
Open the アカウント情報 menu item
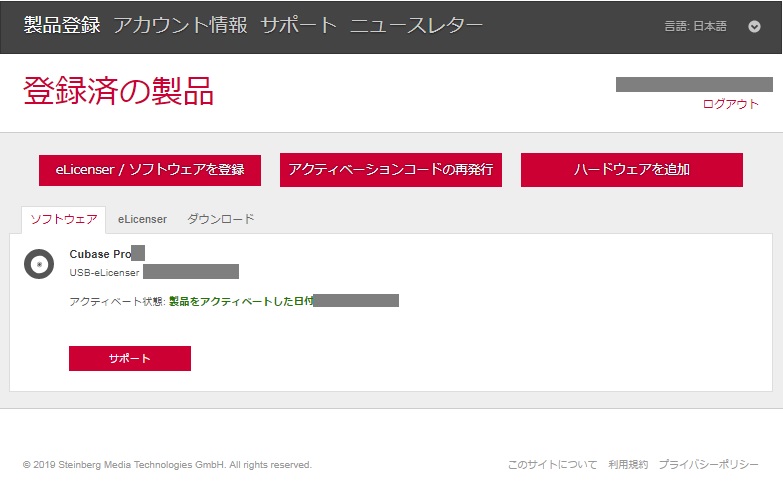(180, 25)
